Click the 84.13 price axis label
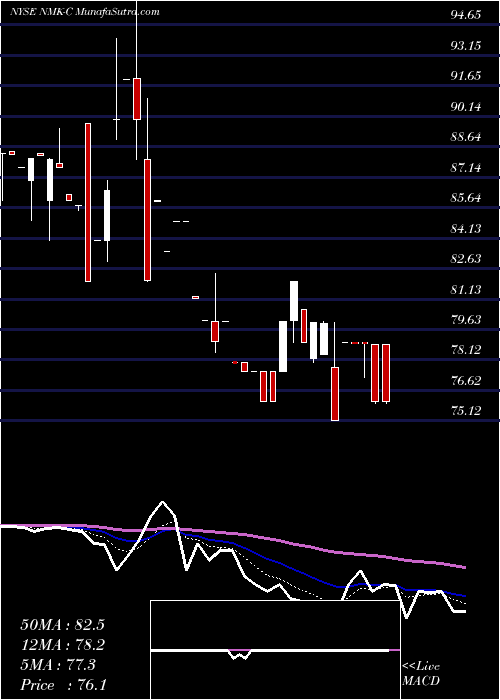Image resolution: width=500 pixels, height=700 pixels. tap(466, 229)
